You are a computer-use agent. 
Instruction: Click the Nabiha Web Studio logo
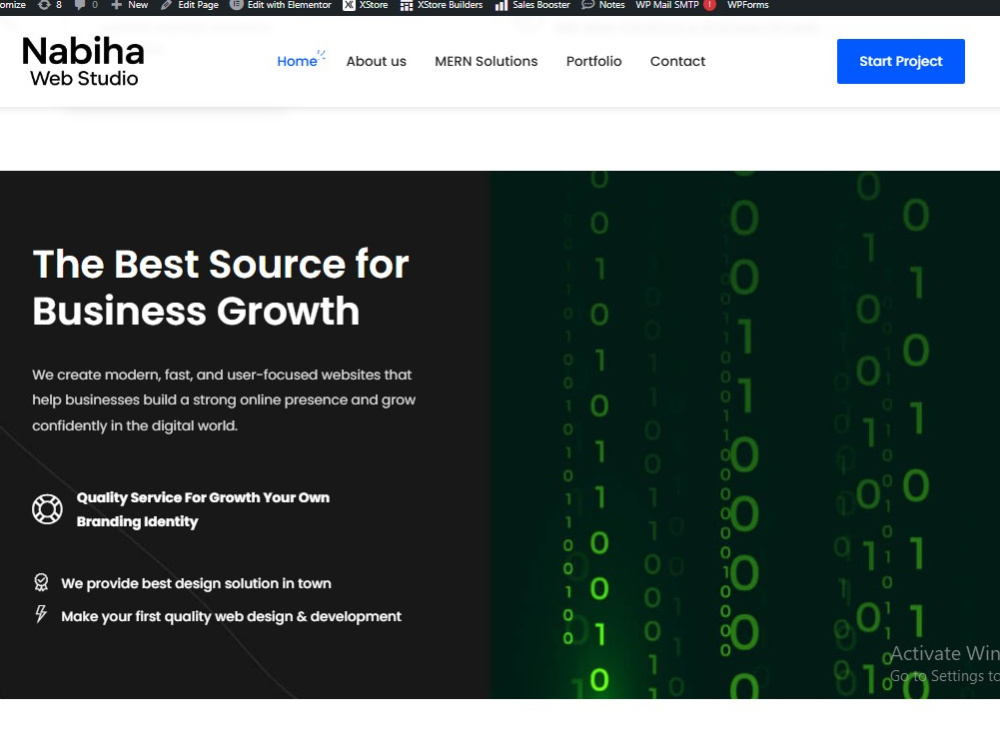coord(83,61)
